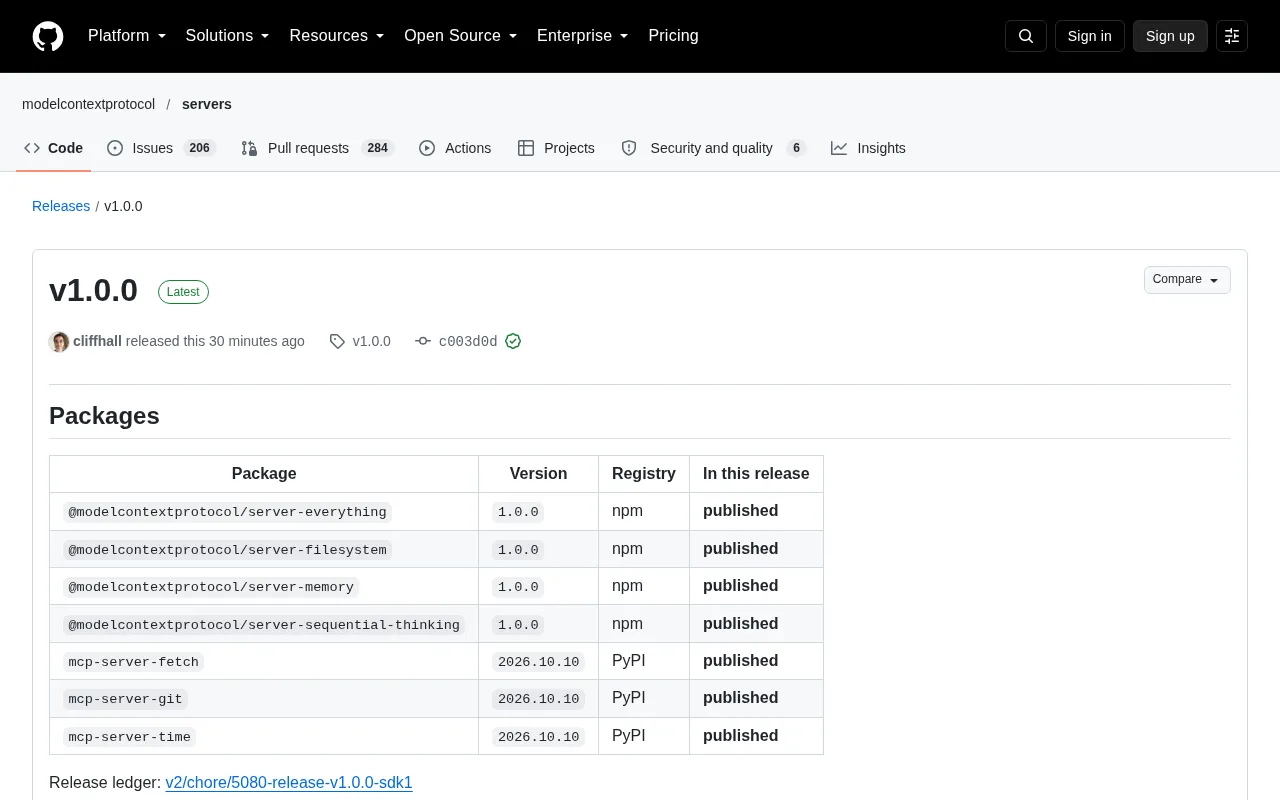Image resolution: width=1280 pixels, height=800 pixels.
Task: Select the @modelcontextprotocol/server-filesystem package name
Action: [x=227, y=550]
